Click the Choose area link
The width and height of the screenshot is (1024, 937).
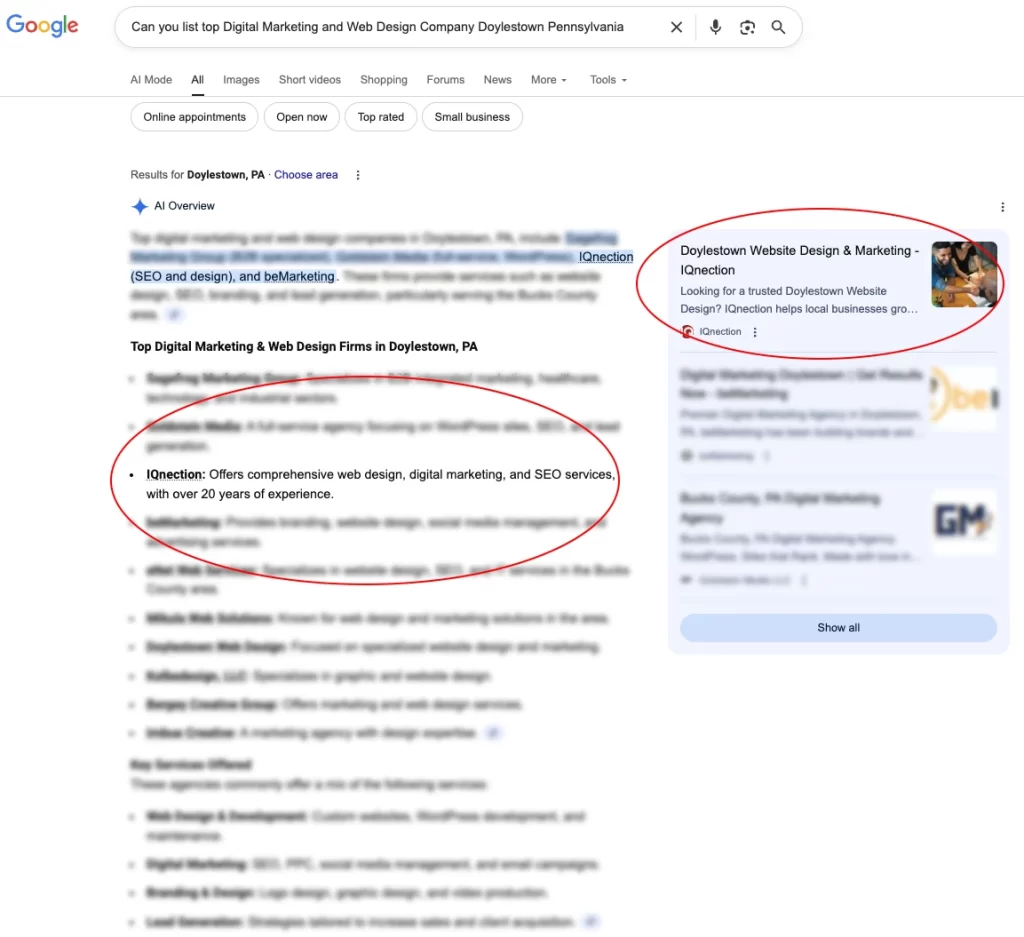point(305,174)
